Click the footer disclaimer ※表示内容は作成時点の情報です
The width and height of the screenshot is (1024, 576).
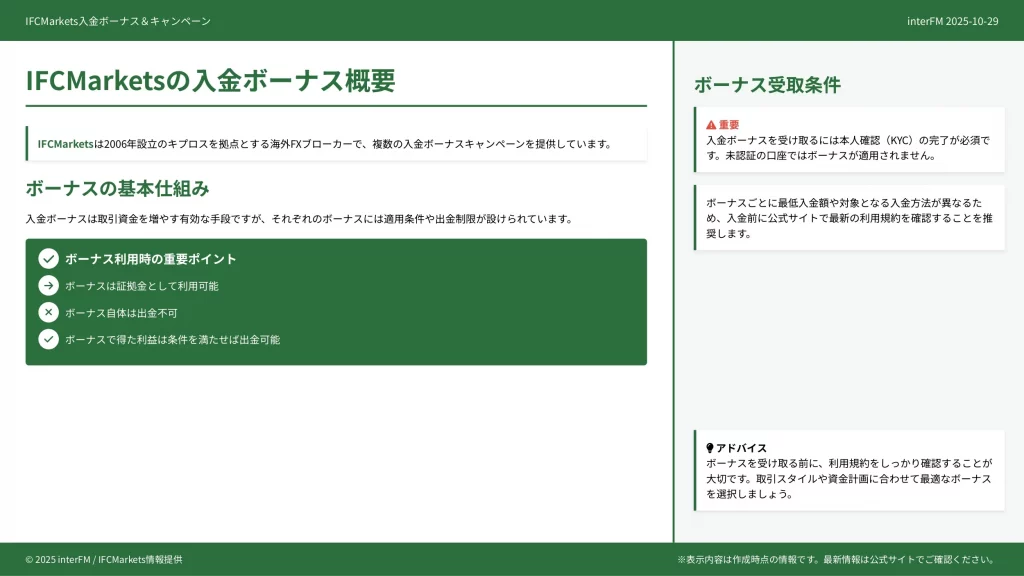(x=837, y=560)
